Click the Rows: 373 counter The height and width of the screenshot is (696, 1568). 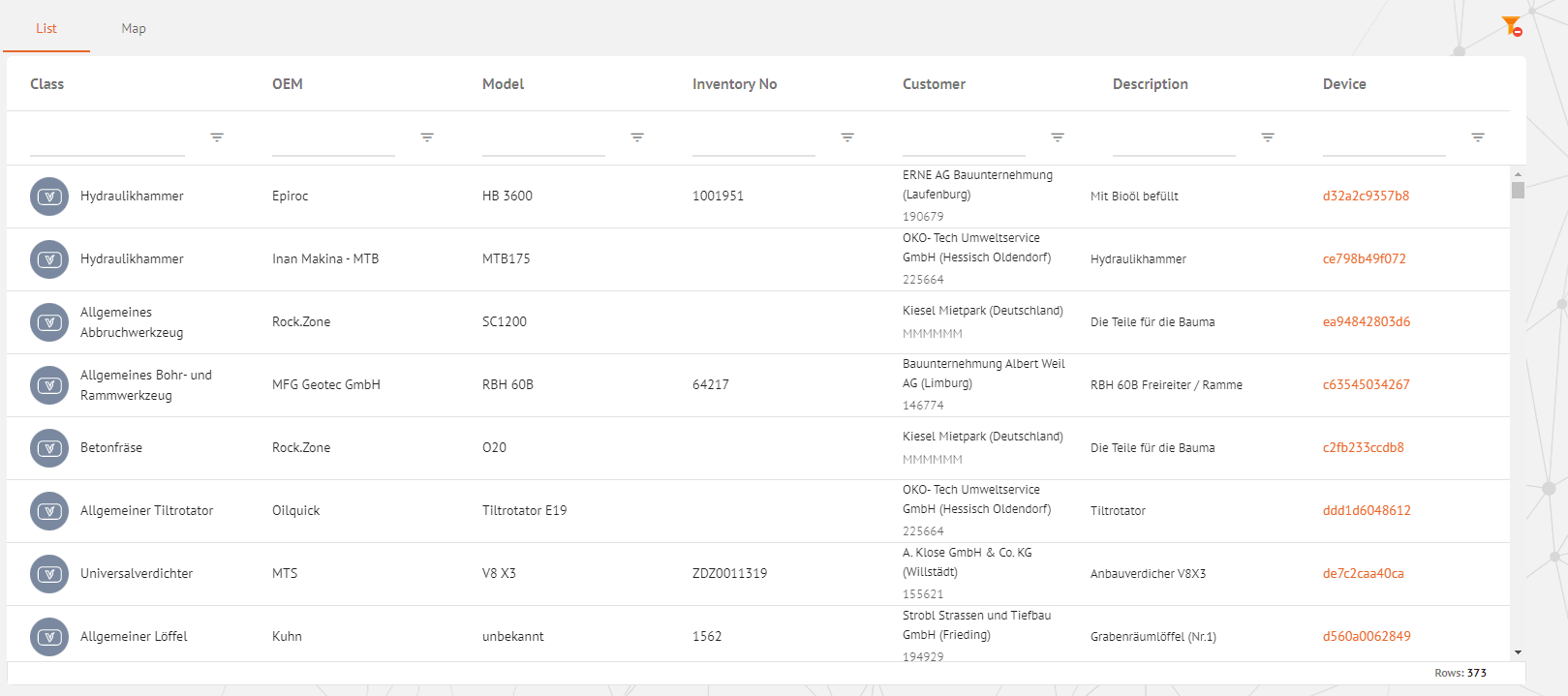click(x=1460, y=673)
